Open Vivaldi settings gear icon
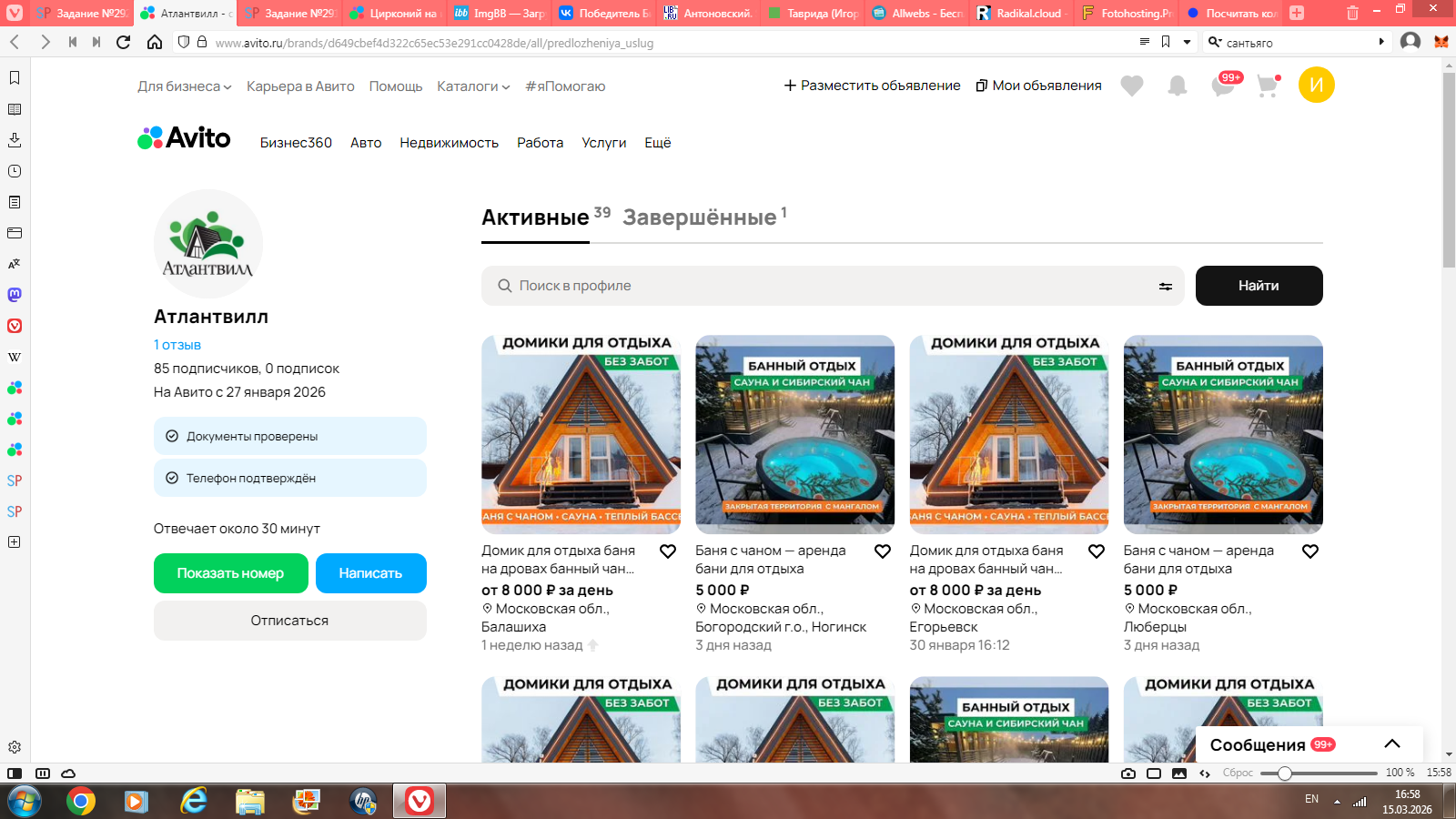 coord(15,747)
